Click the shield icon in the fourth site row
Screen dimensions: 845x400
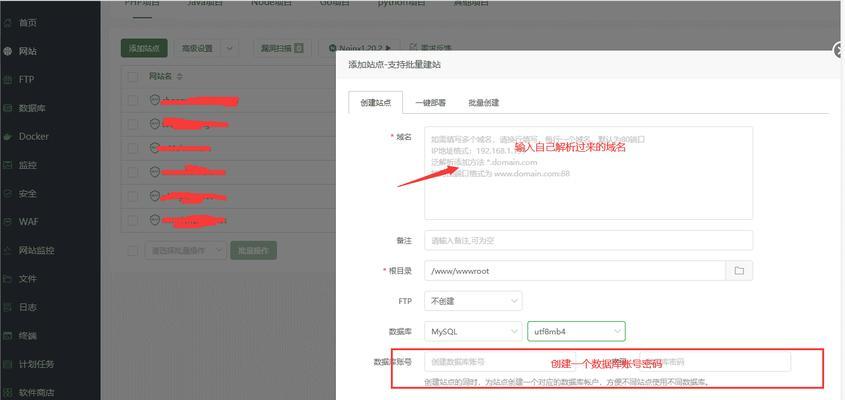pyautogui.click(x=155, y=171)
